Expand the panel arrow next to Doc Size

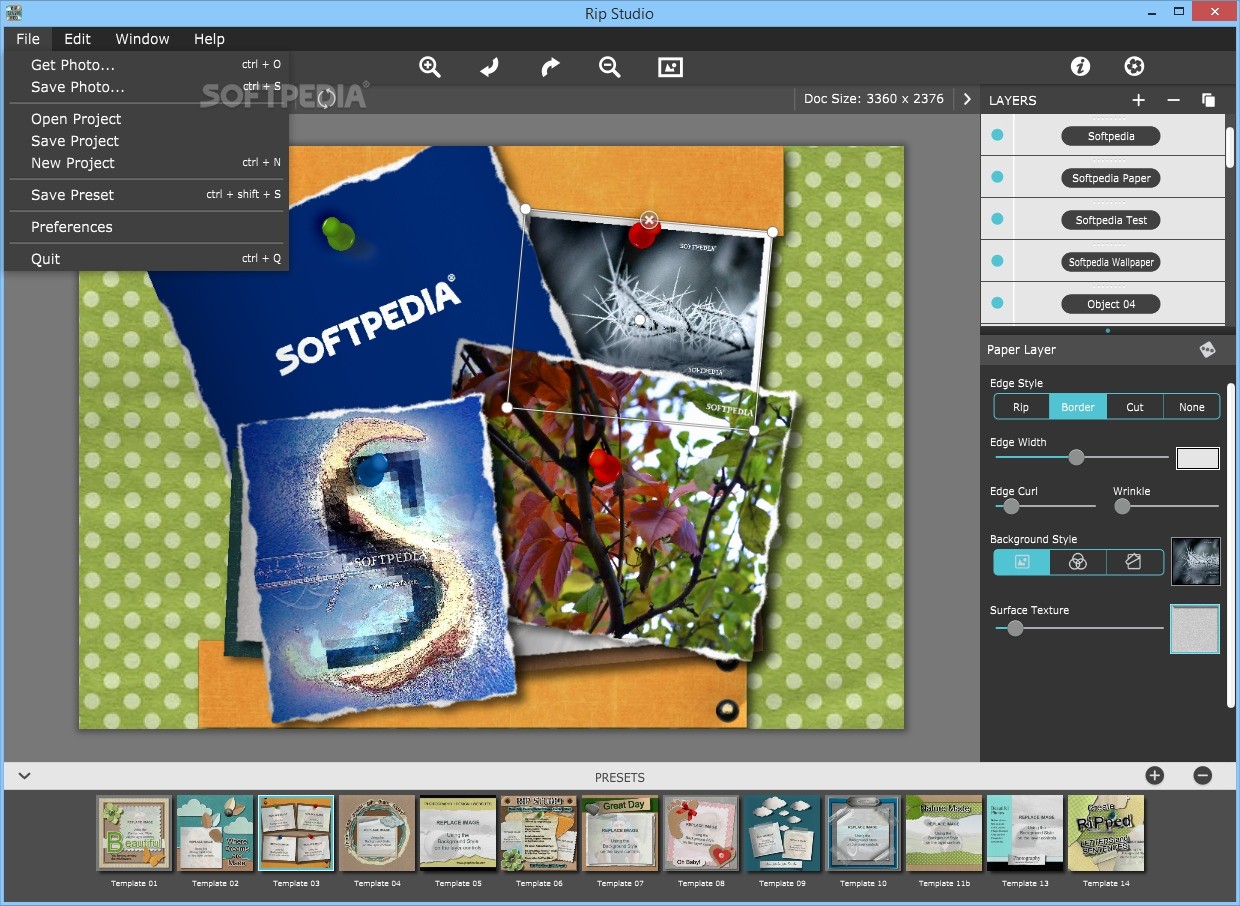pyautogui.click(x=966, y=99)
